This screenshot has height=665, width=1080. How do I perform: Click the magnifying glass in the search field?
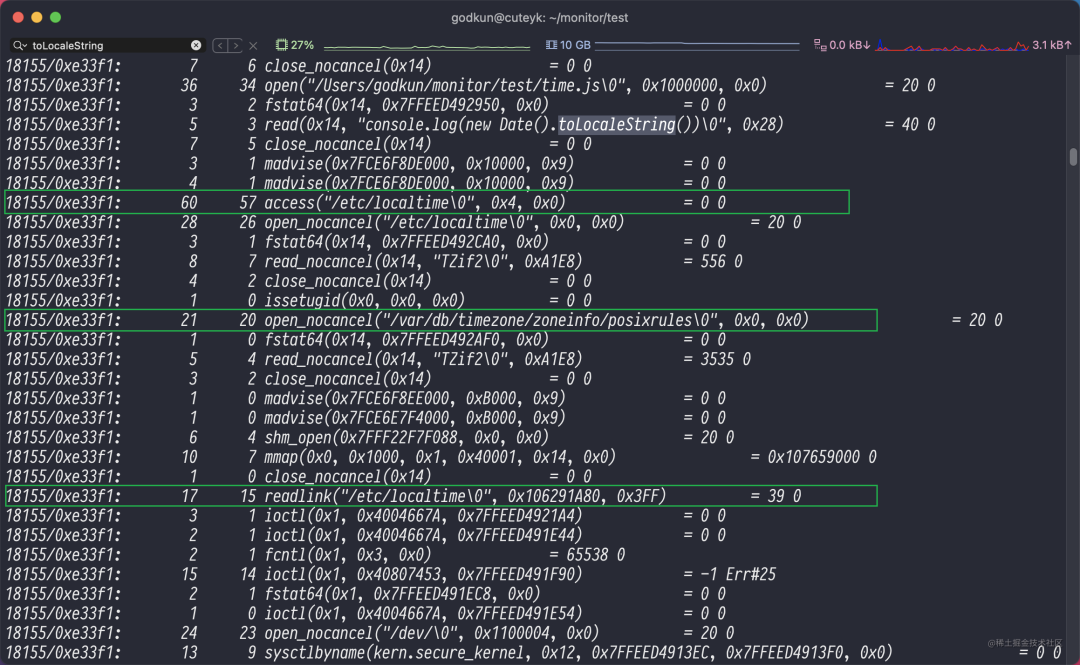(15, 45)
